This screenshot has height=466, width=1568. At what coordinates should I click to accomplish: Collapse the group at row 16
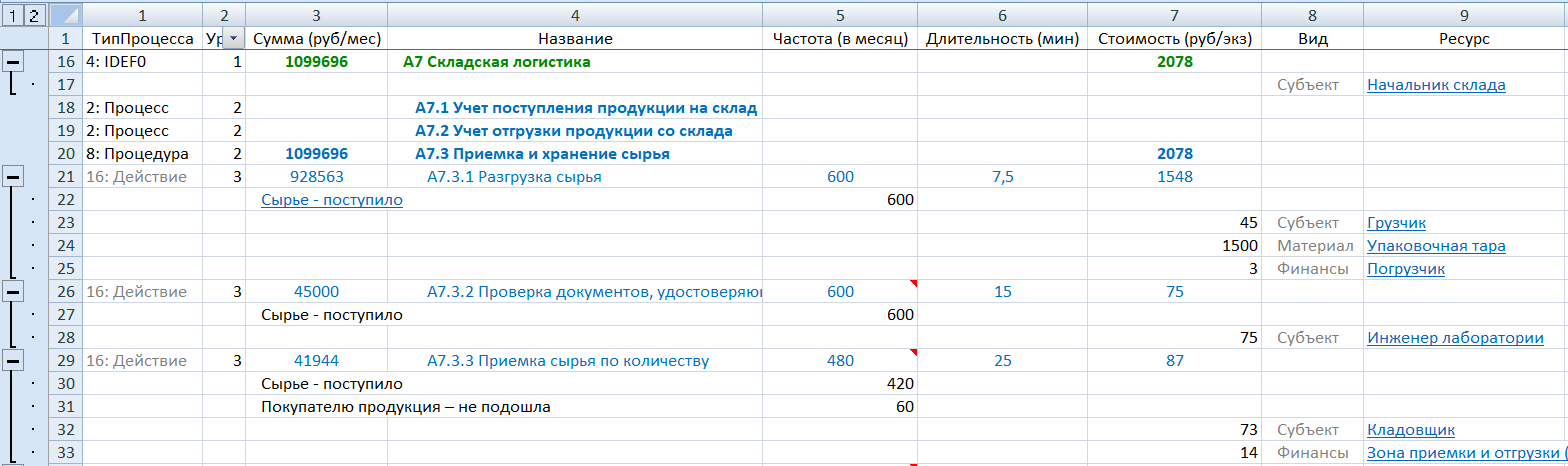(x=14, y=62)
